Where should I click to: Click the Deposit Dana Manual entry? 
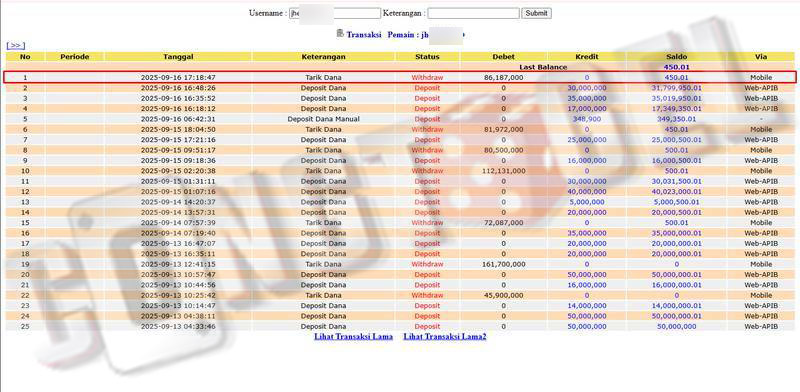pos(323,119)
